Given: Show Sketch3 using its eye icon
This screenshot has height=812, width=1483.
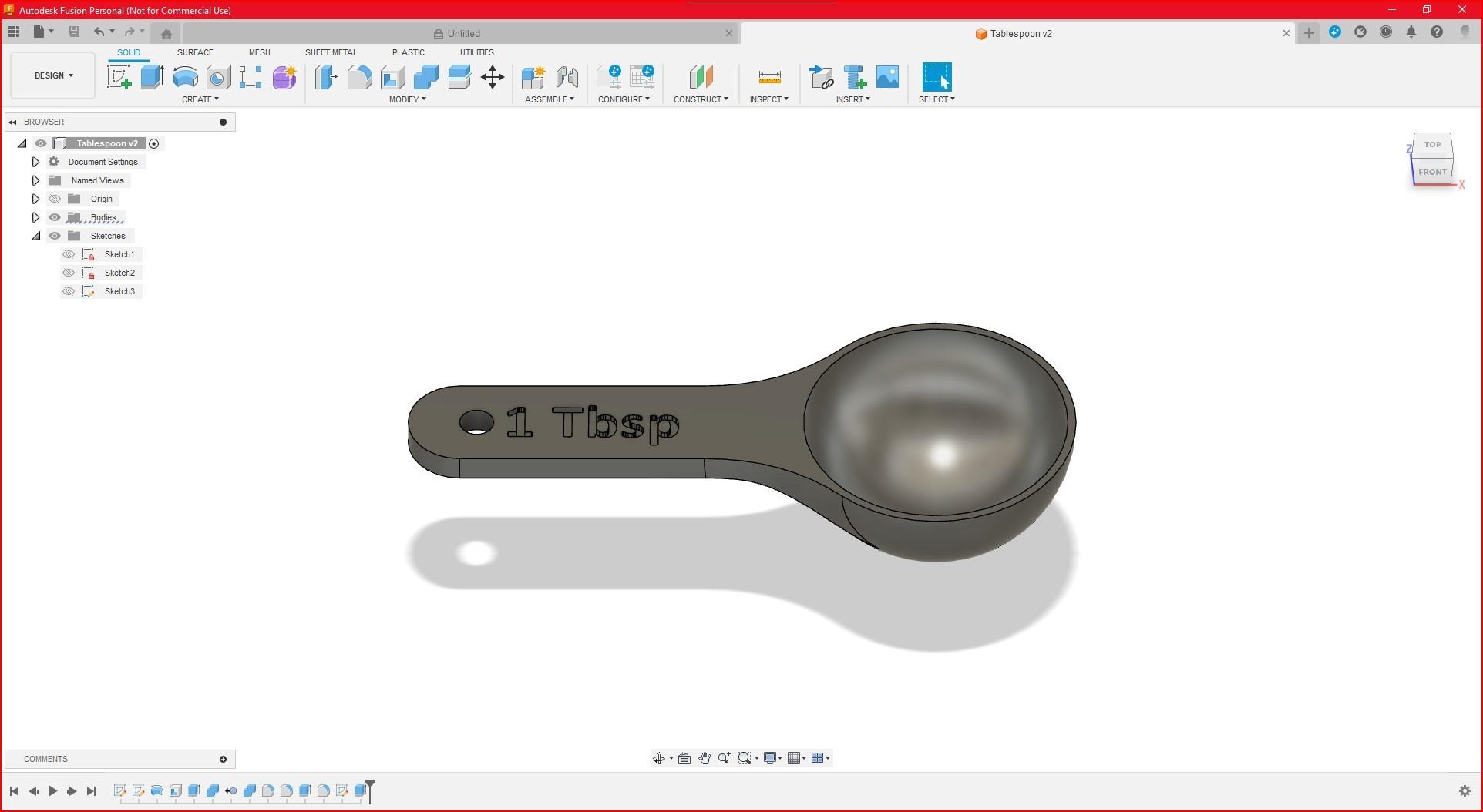Looking at the screenshot, I should click(x=69, y=291).
